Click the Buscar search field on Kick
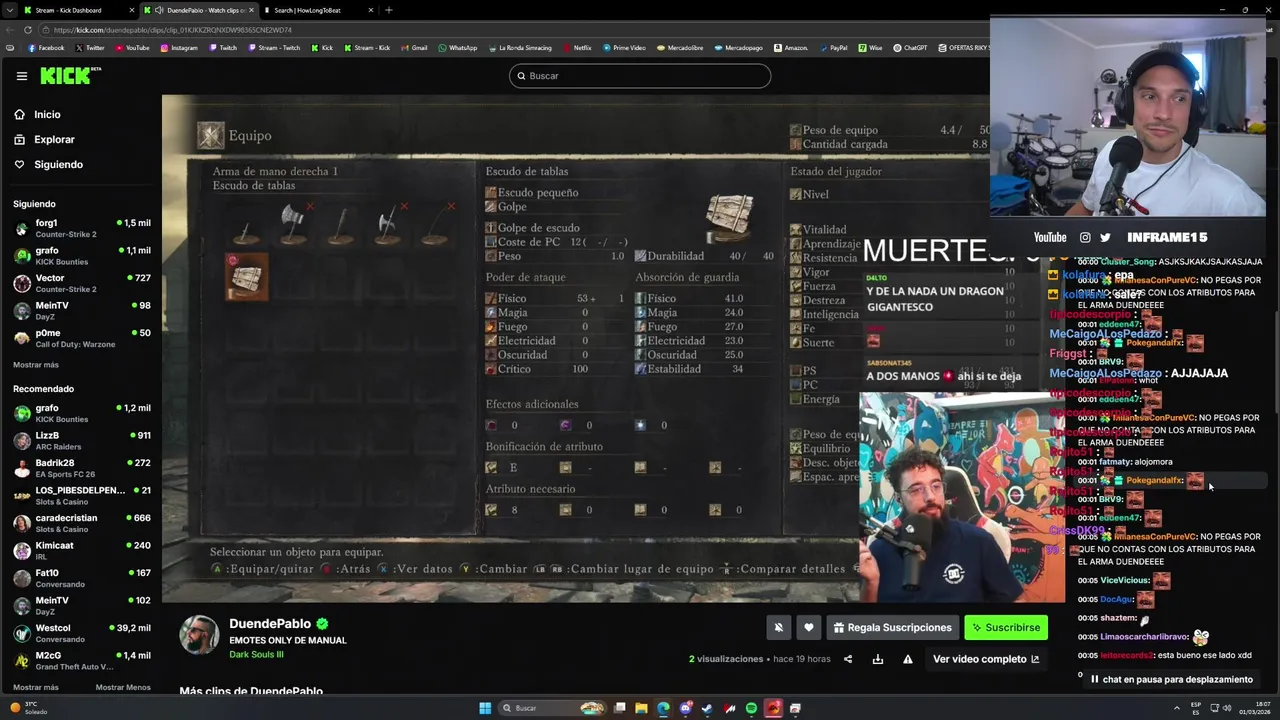The width and height of the screenshot is (1280, 720). point(640,76)
